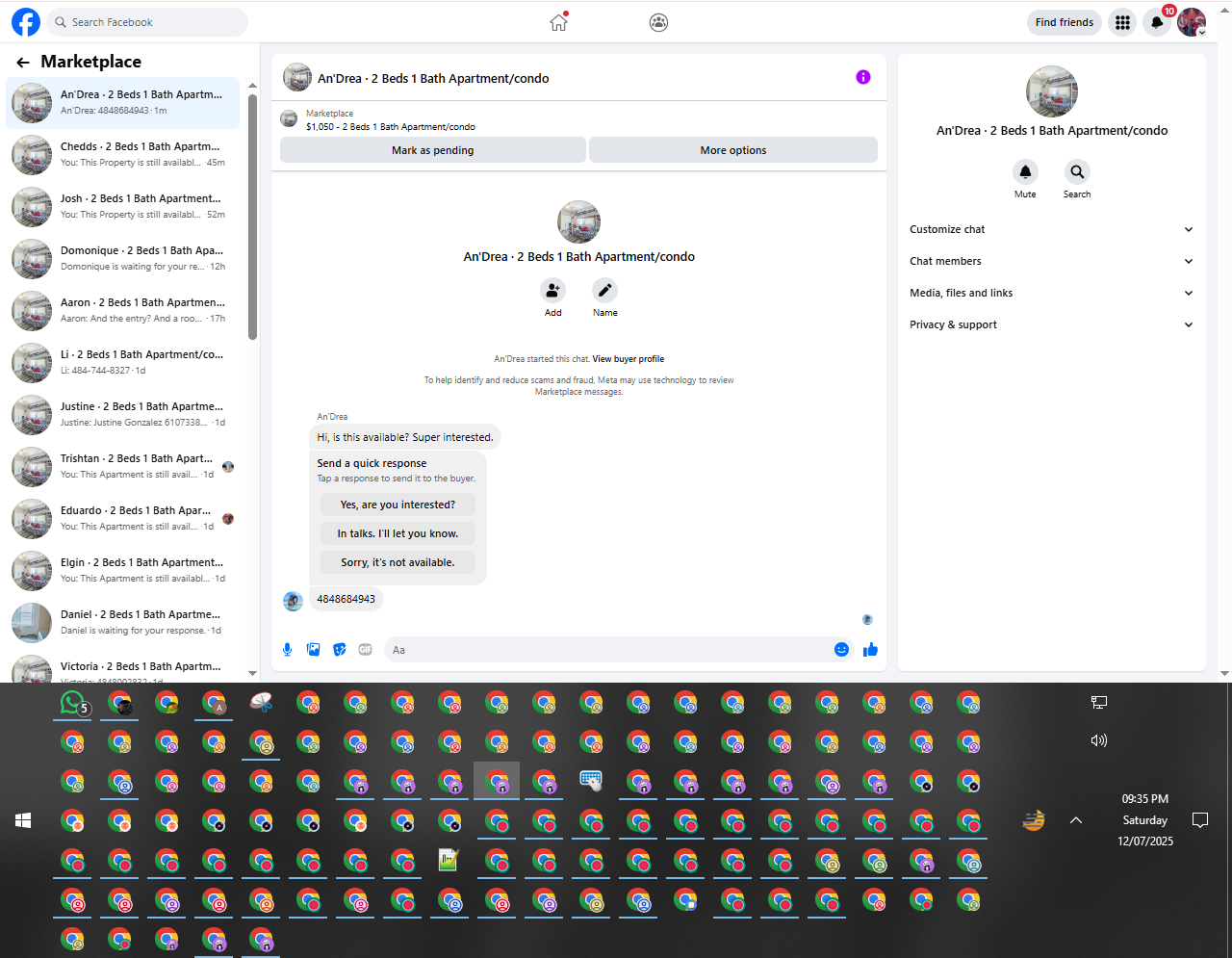Mute this conversation
Image resolution: width=1232 pixels, height=958 pixels.
[x=1025, y=171]
